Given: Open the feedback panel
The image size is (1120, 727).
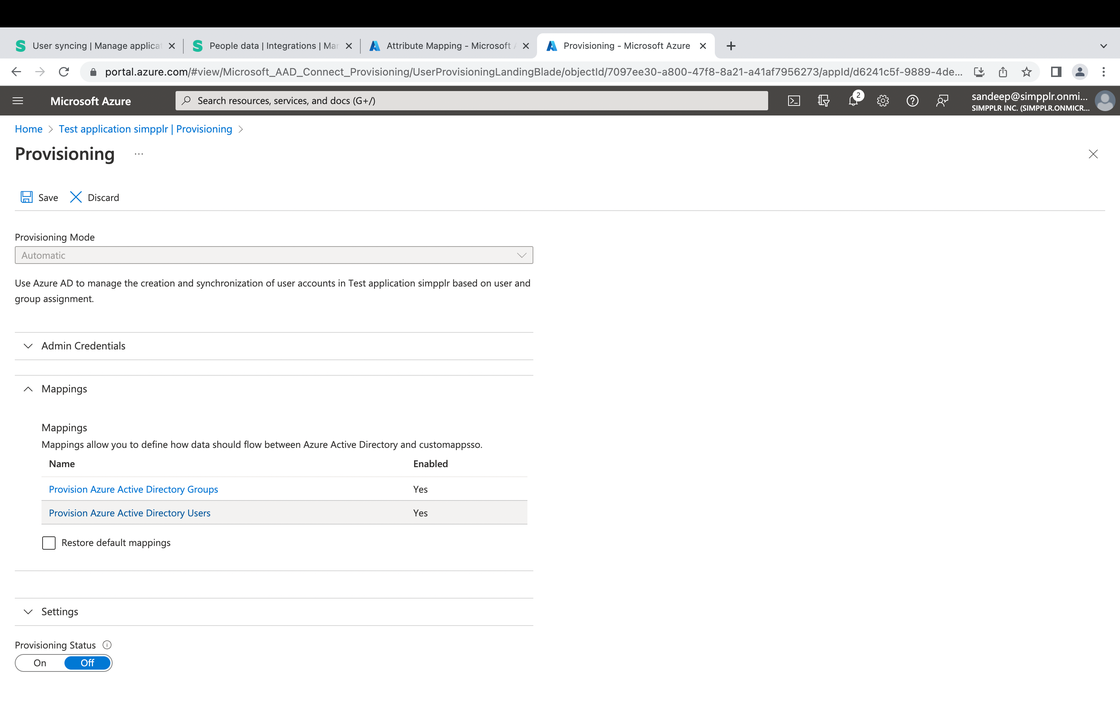Looking at the screenshot, I should coord(941,100).
